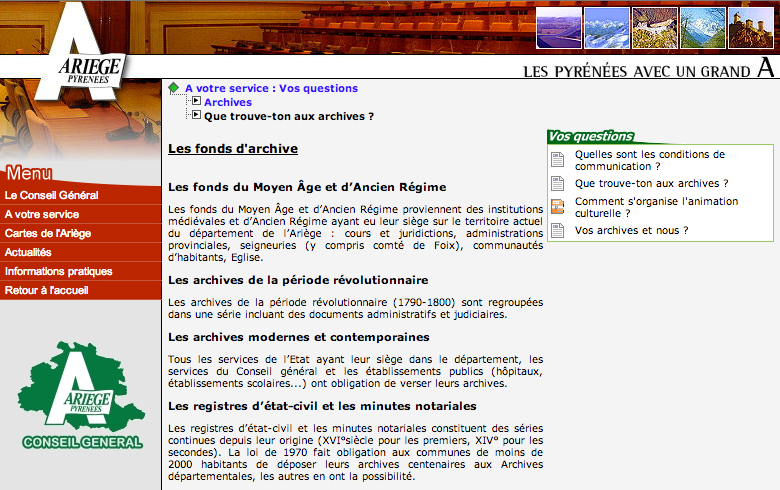Click the arrow icon beside 'Que trouve-ton aux archives ?' breadcrumb
Image resolution: width=780 pixels, height=490 pixels.
[196, 115]
